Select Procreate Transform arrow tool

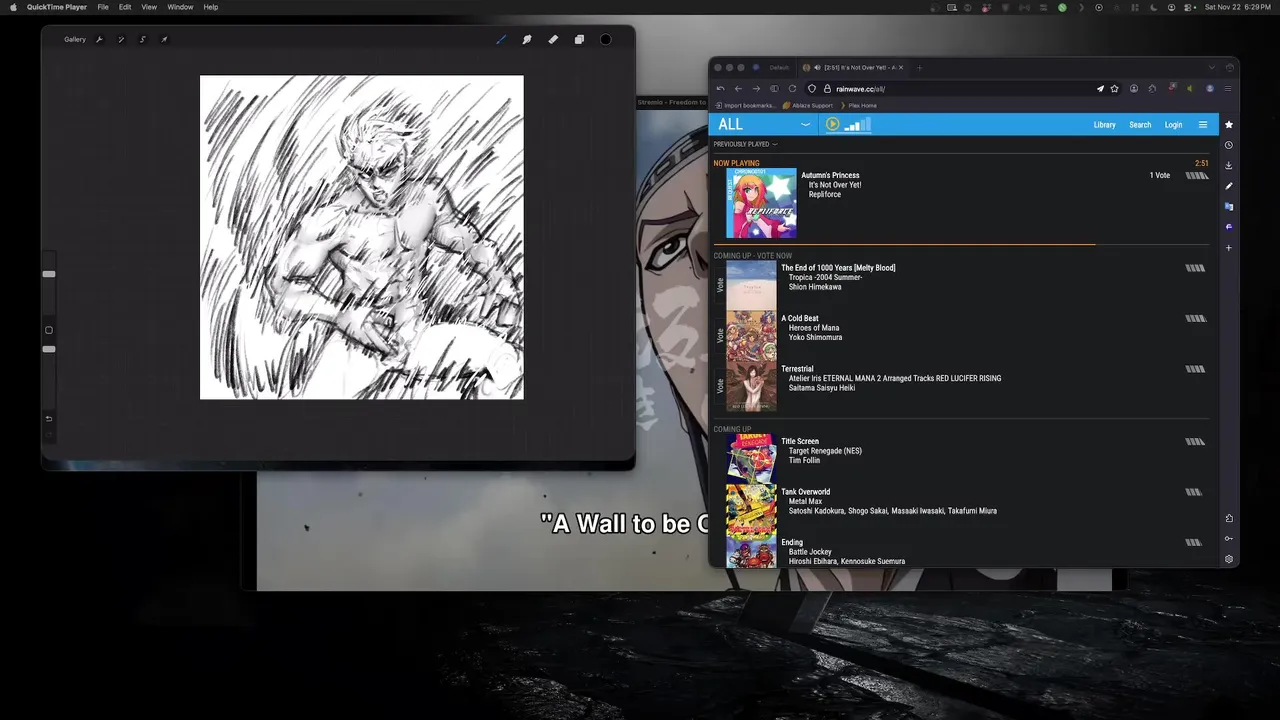pos(164,40)
